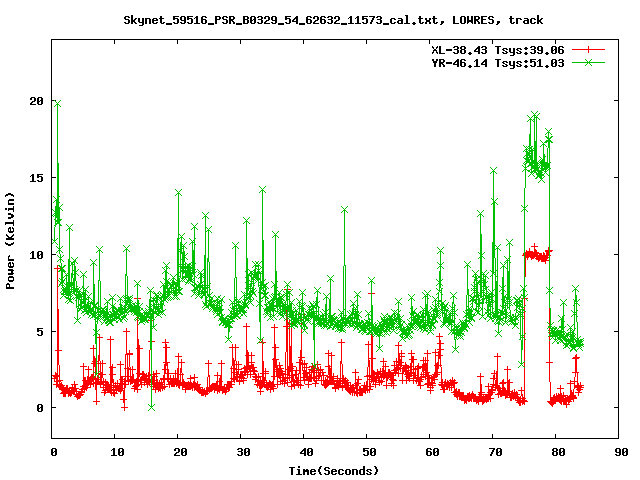Click y-axis tick label 10
Screen dimensions: 640x480
pyautogui.click(x=36, y=255)
